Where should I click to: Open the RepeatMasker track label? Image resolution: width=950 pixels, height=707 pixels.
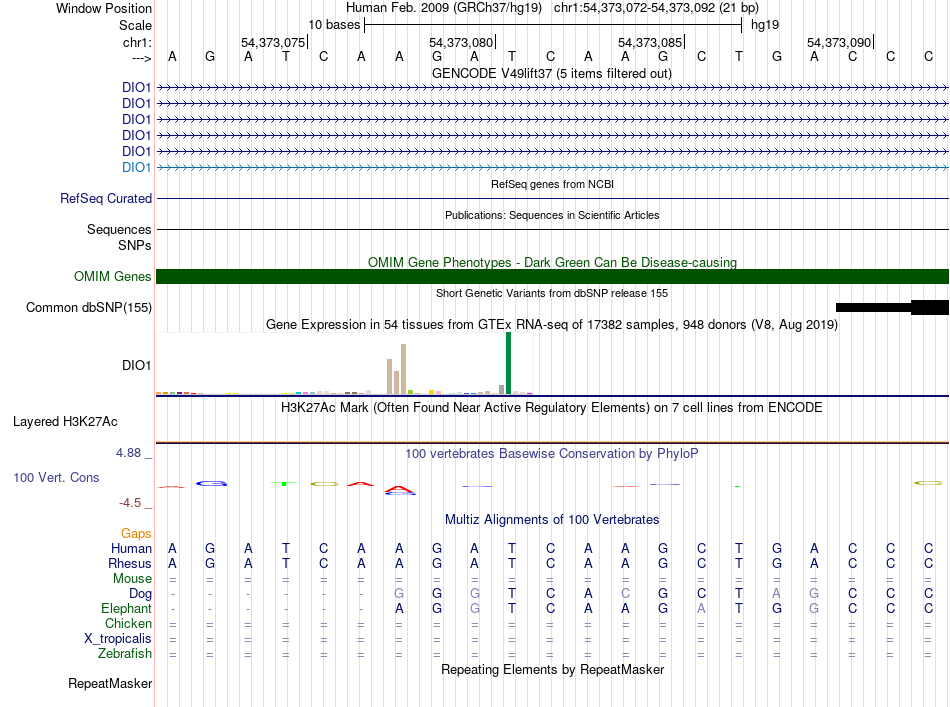coord(110,684)
